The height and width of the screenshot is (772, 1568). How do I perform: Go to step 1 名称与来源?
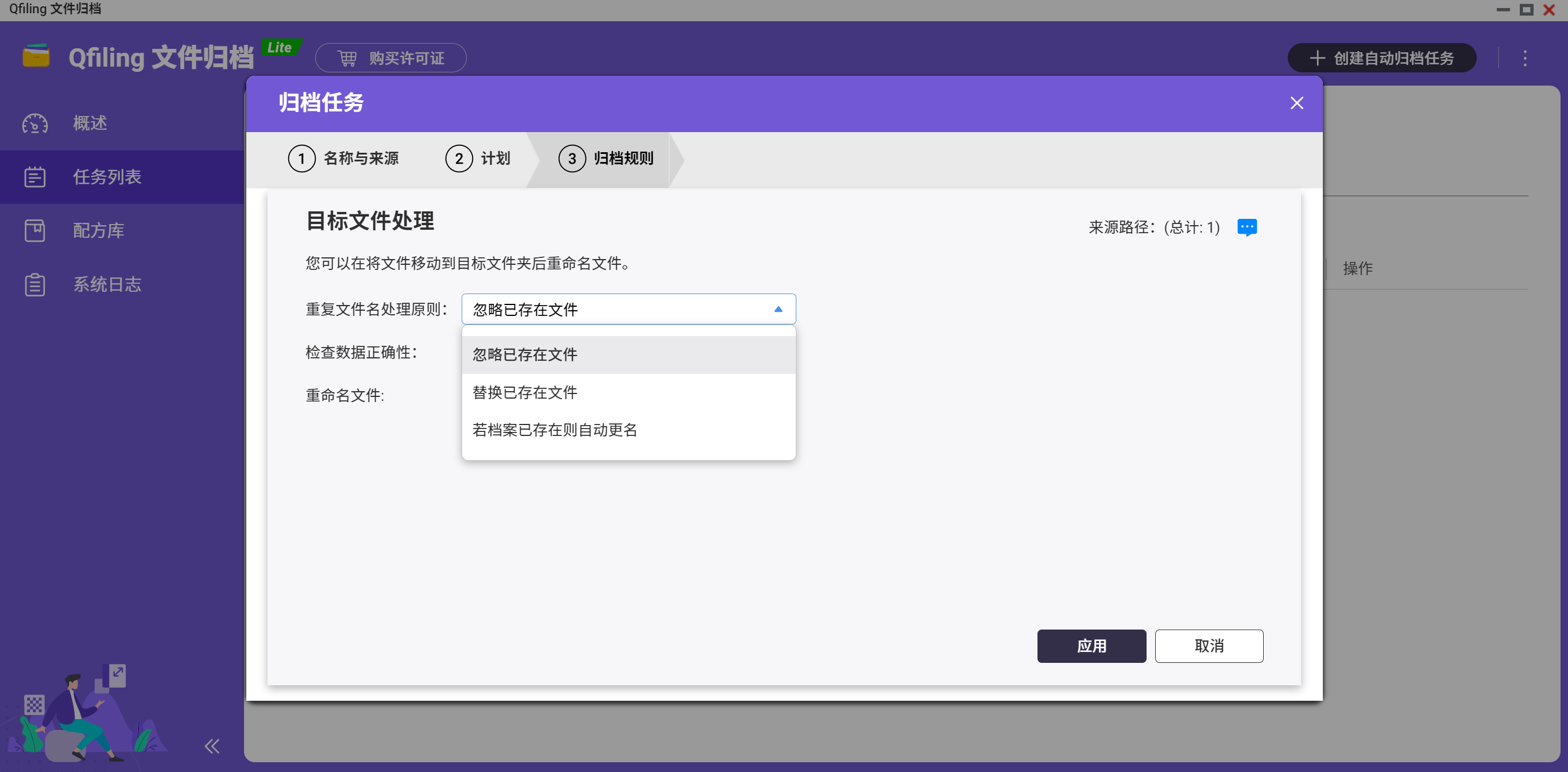[344, 159]
